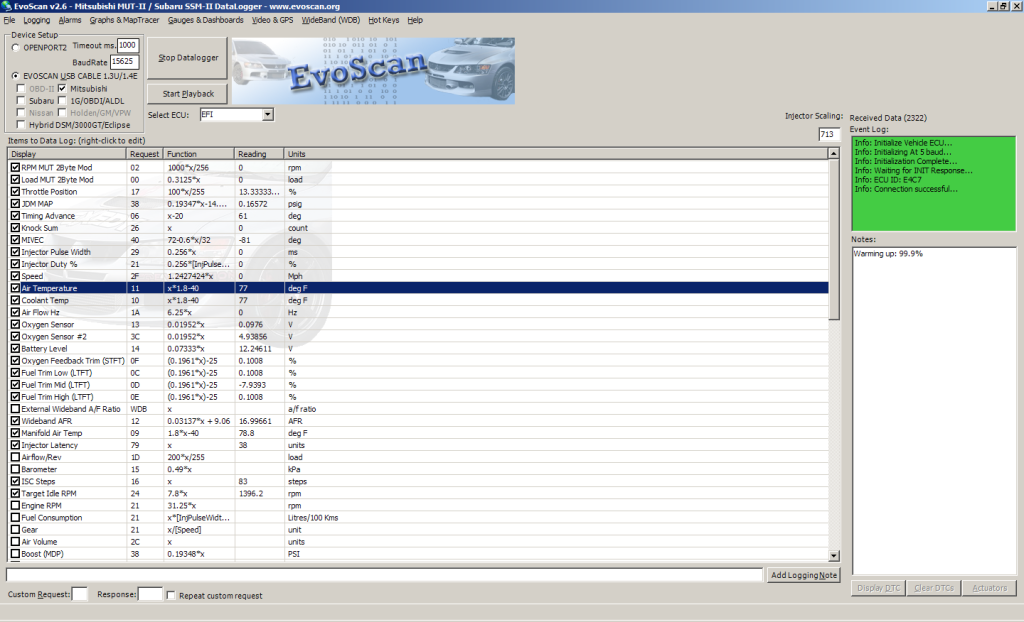
Task: Uncheck Throttle Position logging item
Action: coord(15,191)
